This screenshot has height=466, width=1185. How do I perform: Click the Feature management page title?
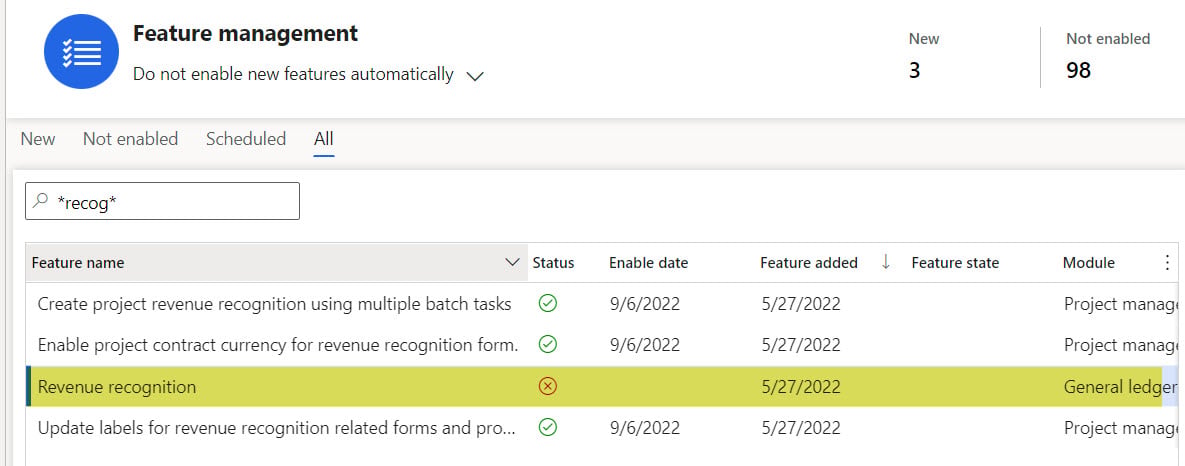pyautogui.click(x=246, y=33)
